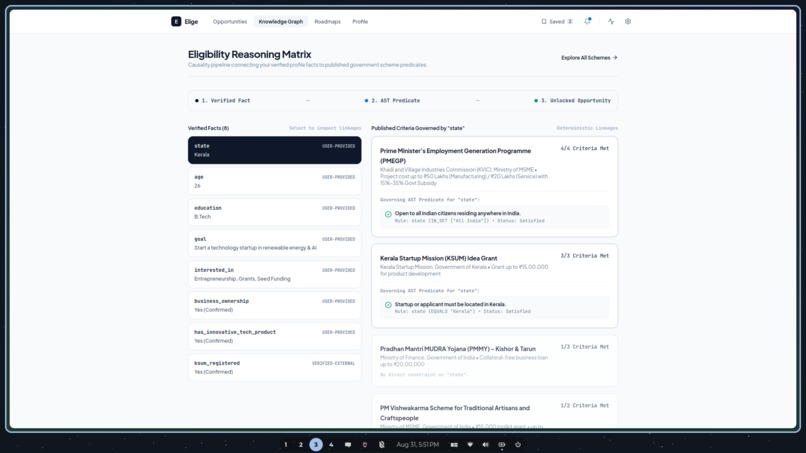Screen dimensions: 806x453
Task: Select the education B.Tech fact
Action: [274, 212]
